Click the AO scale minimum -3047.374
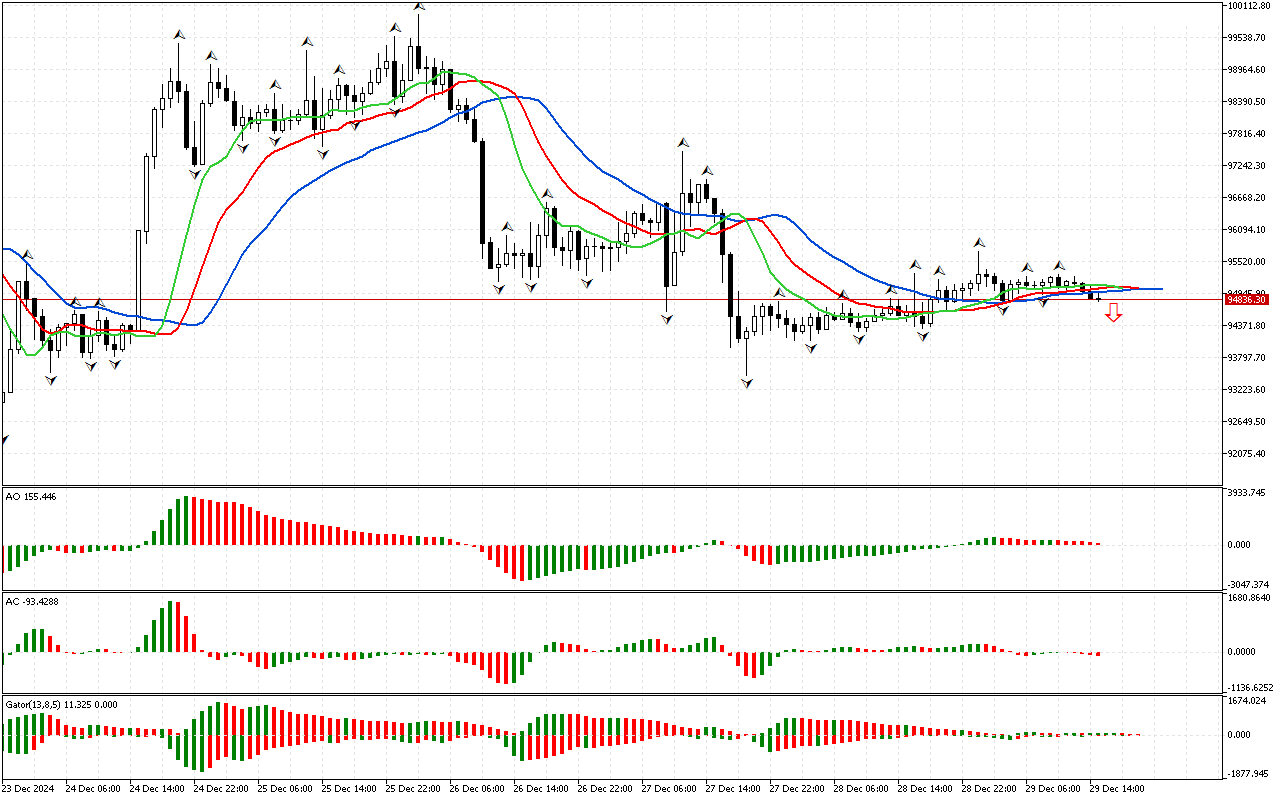1280x800 pixels. pos(1249,583)
